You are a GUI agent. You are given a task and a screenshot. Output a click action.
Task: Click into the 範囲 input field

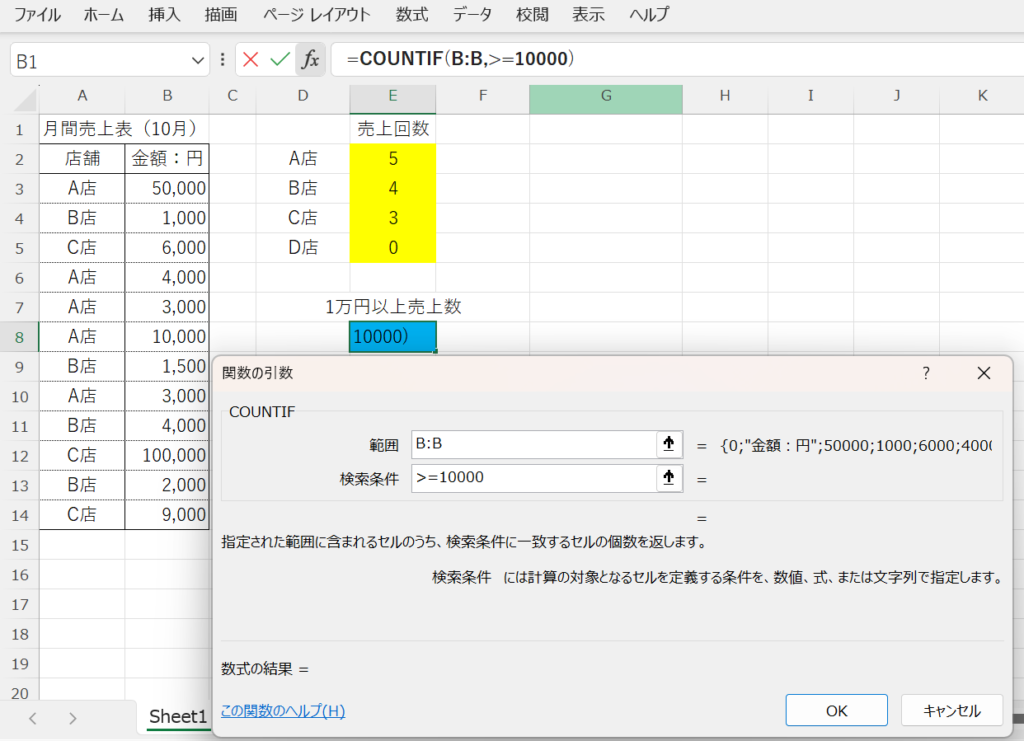point(531,444)
